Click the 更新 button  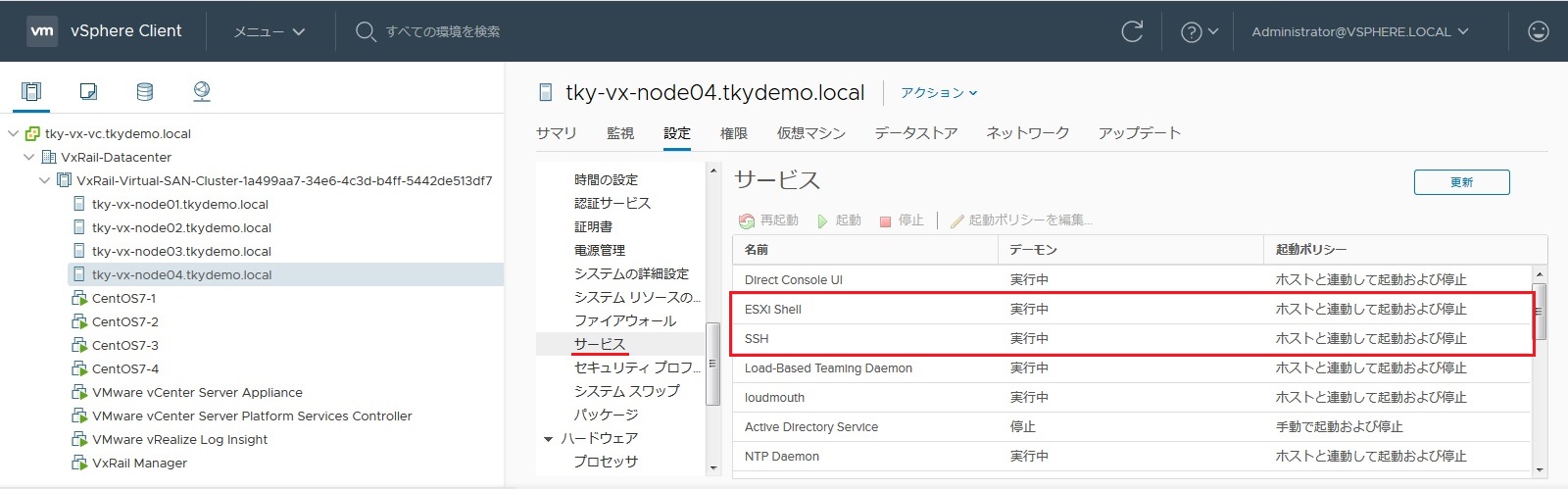pyautogui.click(x=1461, y=182)
